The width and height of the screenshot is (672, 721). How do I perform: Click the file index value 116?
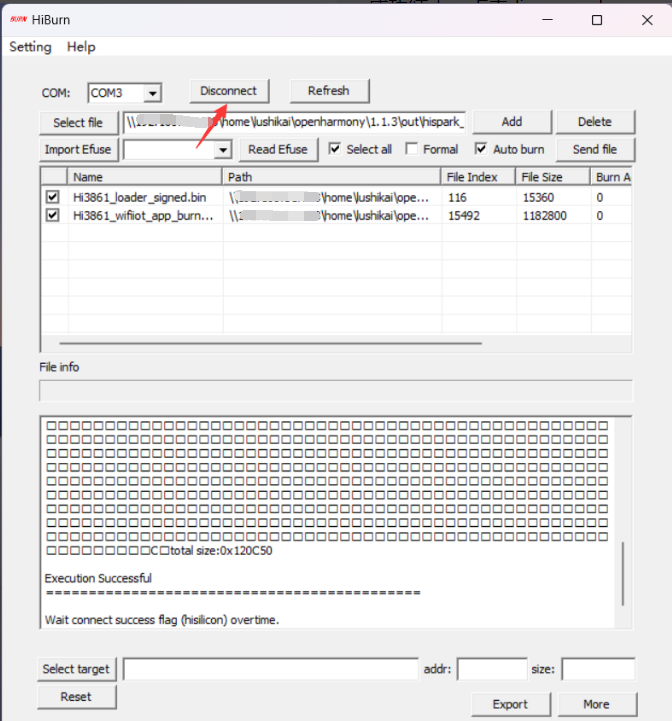click(457, 198)
